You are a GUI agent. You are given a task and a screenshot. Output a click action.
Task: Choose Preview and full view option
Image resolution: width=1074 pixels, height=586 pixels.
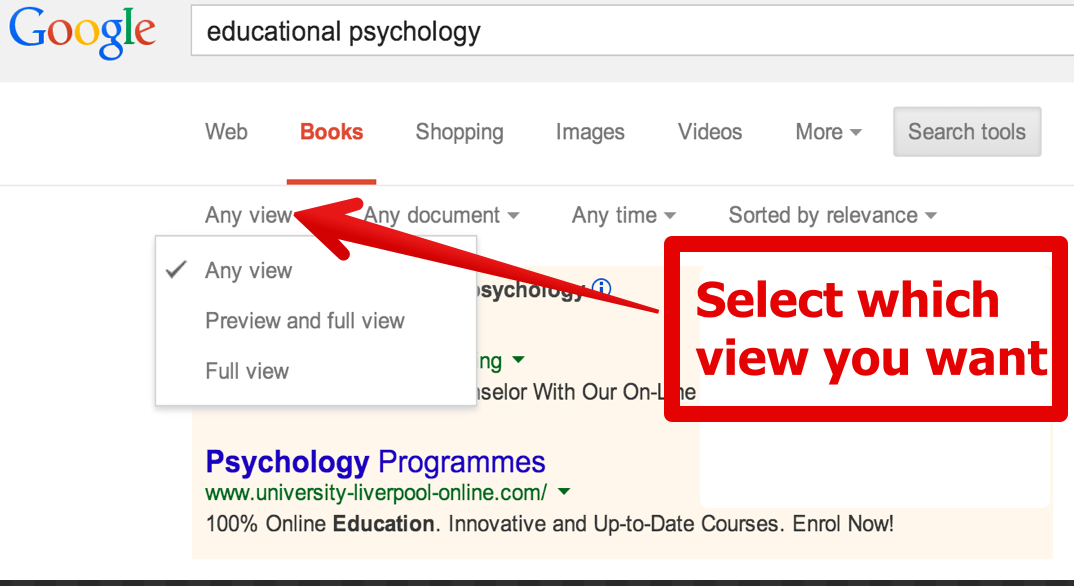click(x=305, y=320)
